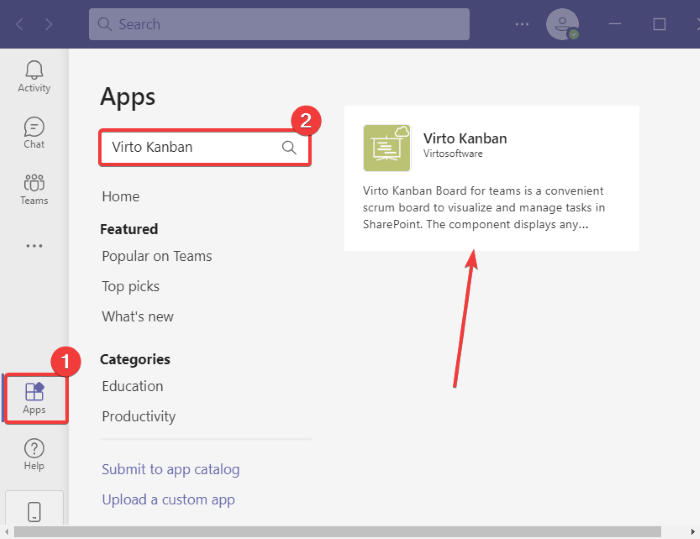Click the mobile app download icon
The image size is (700, 539).
tap(34, 512)
